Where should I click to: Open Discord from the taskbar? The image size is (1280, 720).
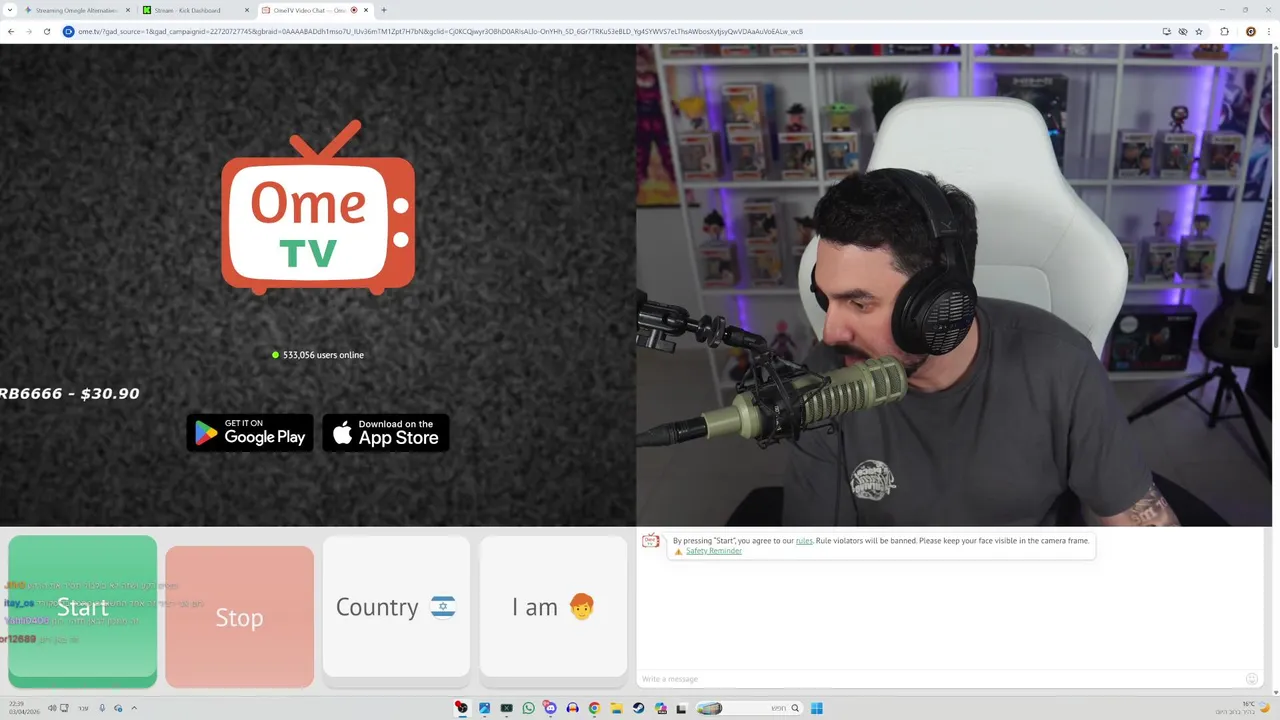[x=550, y=708]
